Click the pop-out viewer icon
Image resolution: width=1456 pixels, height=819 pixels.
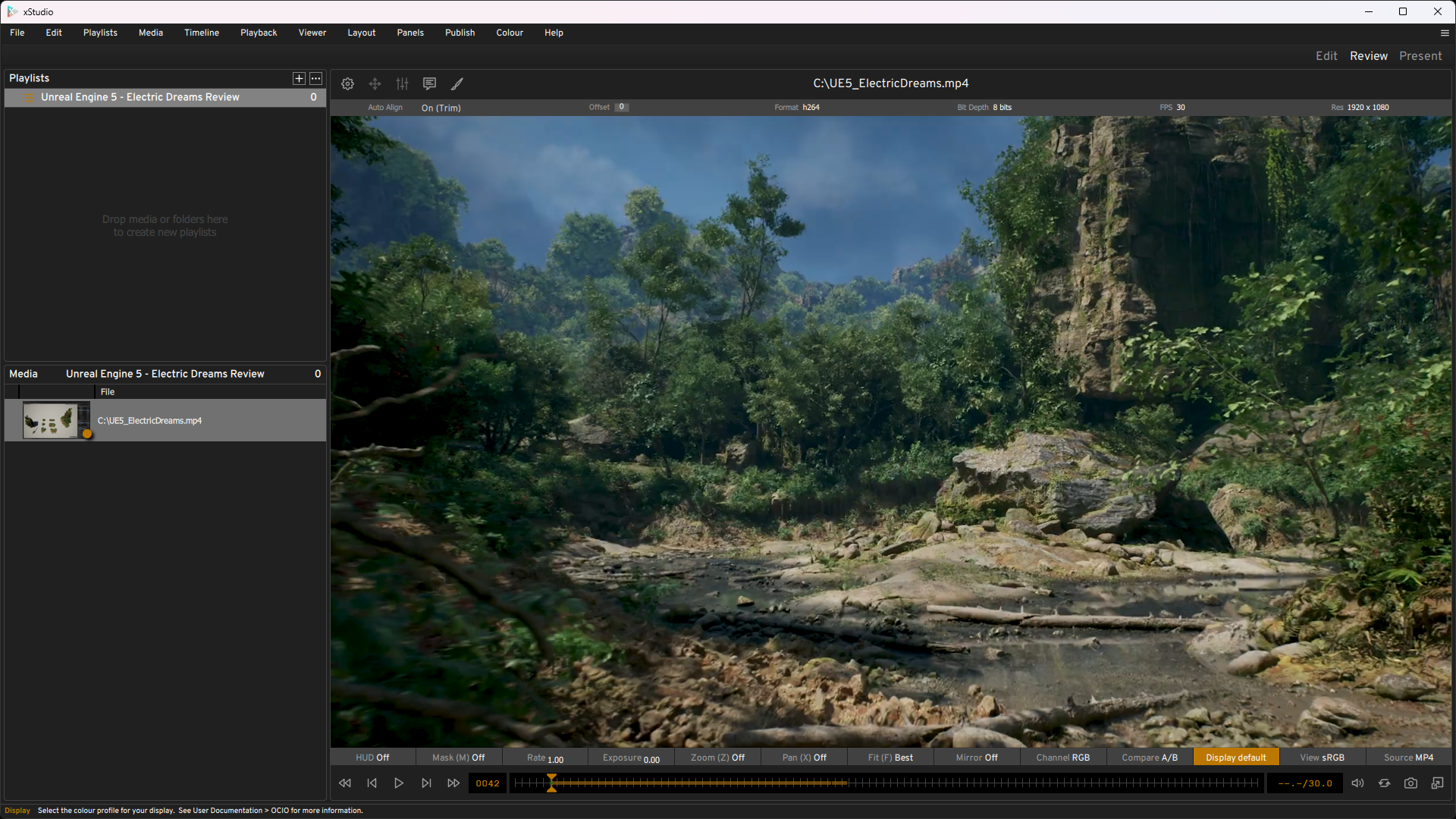1437,783
